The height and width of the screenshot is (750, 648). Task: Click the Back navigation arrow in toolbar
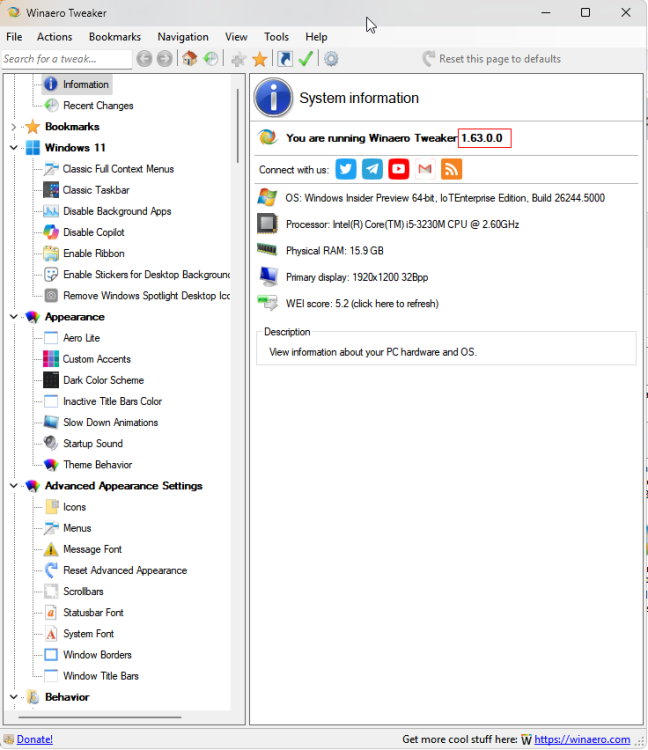(x=144, y=59)
